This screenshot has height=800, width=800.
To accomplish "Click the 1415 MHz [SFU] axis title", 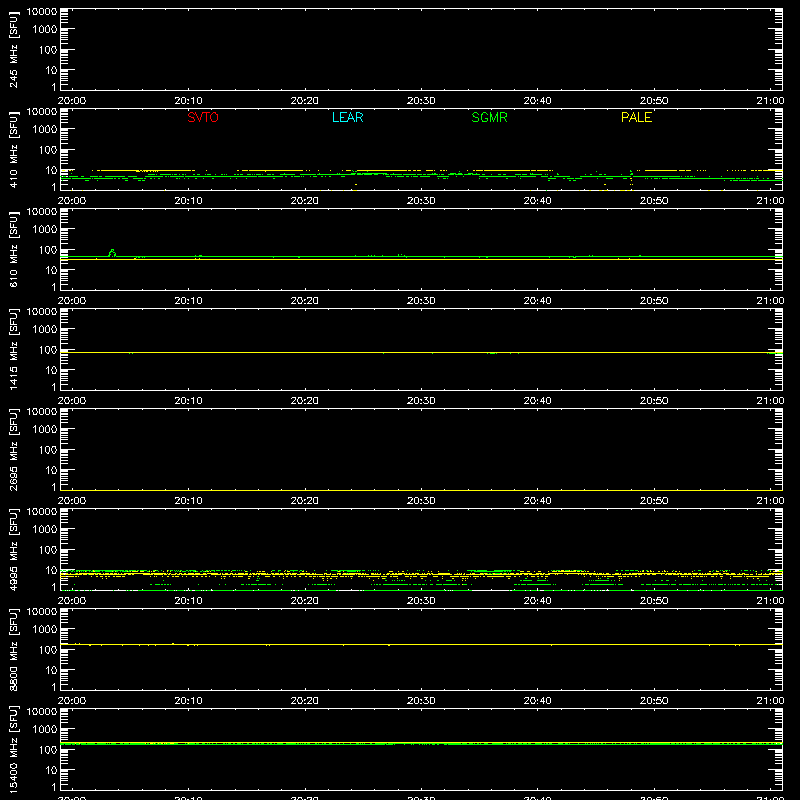I will point(13,349).
